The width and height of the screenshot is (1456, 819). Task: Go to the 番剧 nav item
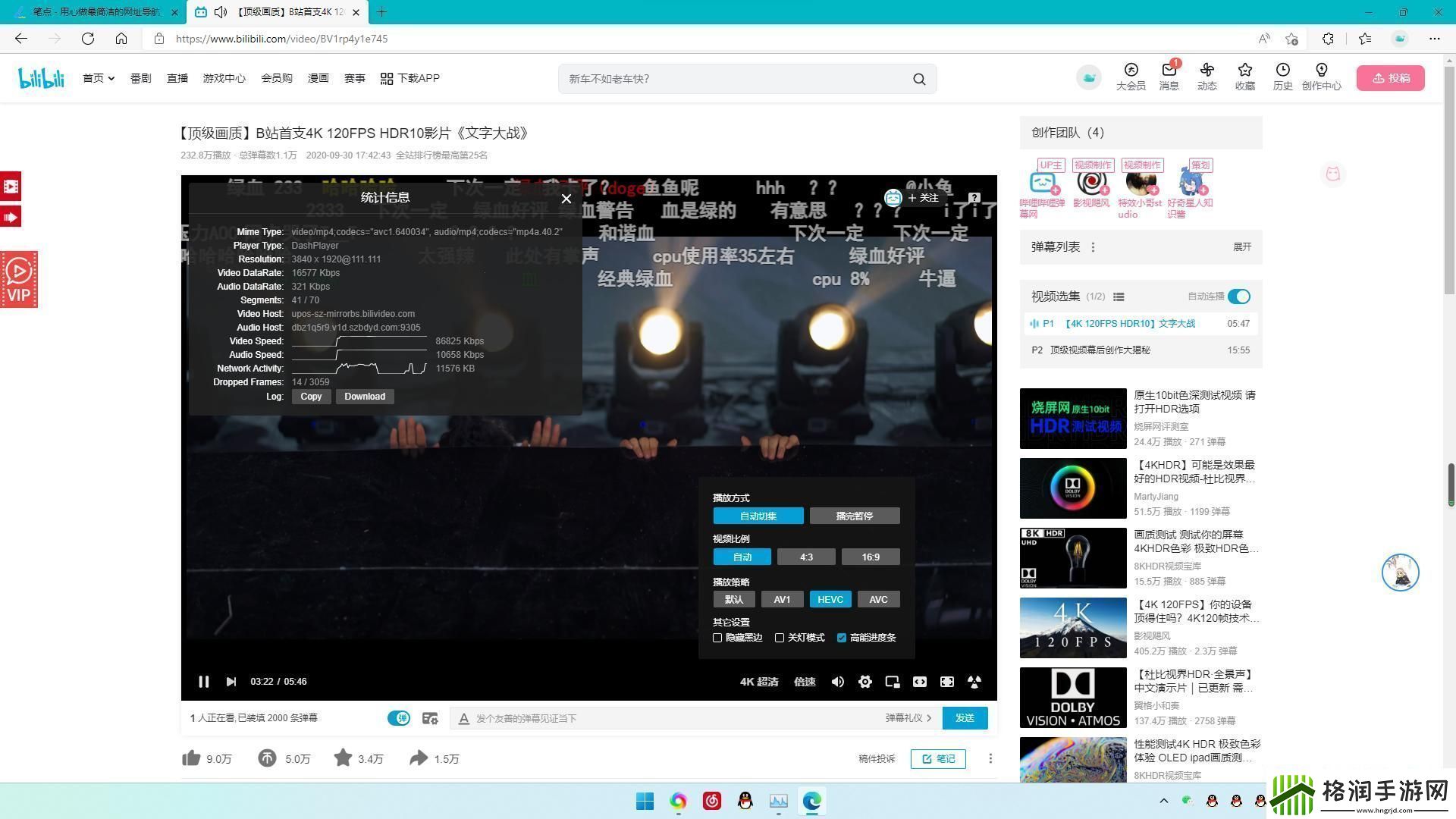pyautogui.click(x=140, y=78)
